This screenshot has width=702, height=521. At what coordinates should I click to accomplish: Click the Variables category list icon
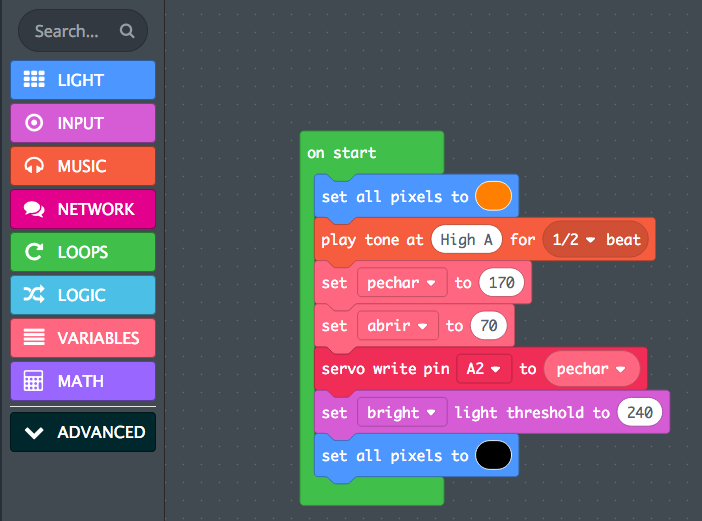(x=34, y=338)
